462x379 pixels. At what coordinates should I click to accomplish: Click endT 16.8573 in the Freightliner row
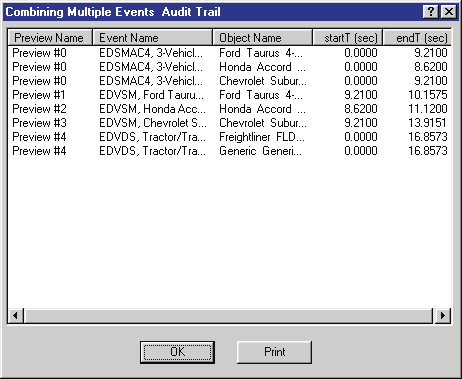point(428,137)
